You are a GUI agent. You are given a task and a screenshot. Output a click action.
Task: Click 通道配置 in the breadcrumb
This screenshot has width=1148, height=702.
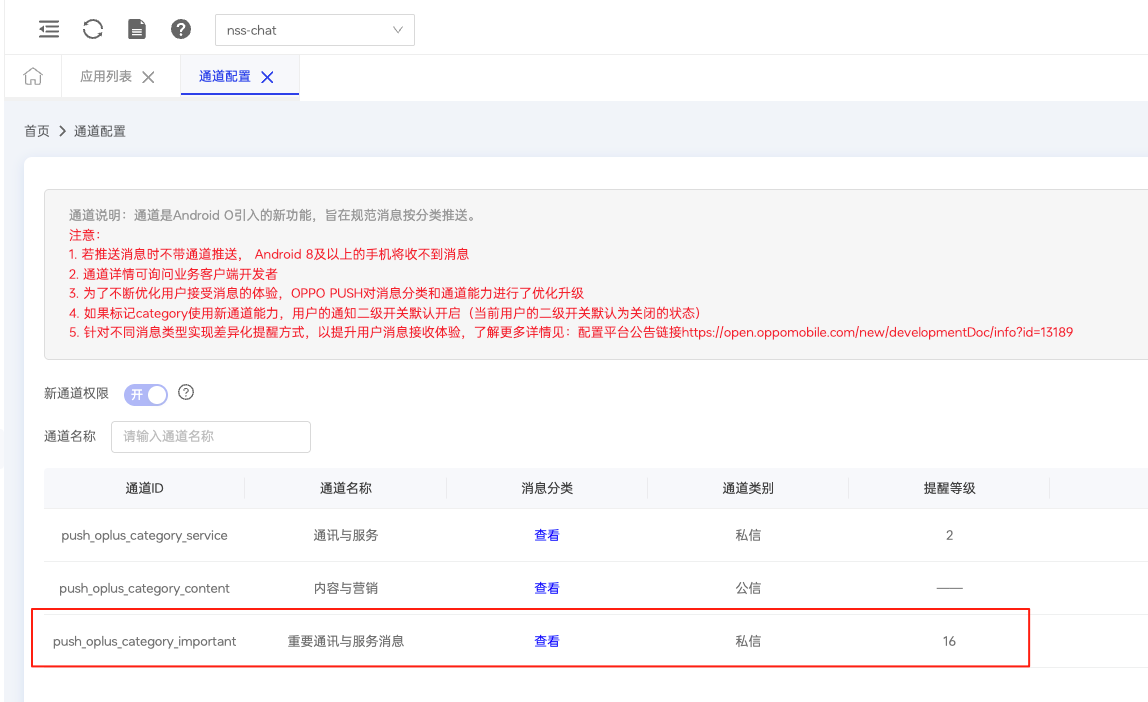pyautogui.click(x=100, y=131)
